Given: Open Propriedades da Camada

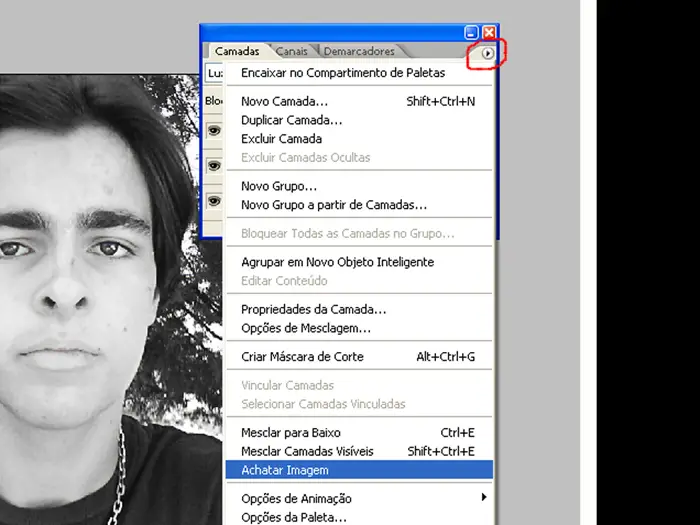Looking at the screenshot, I should point(313,310).
